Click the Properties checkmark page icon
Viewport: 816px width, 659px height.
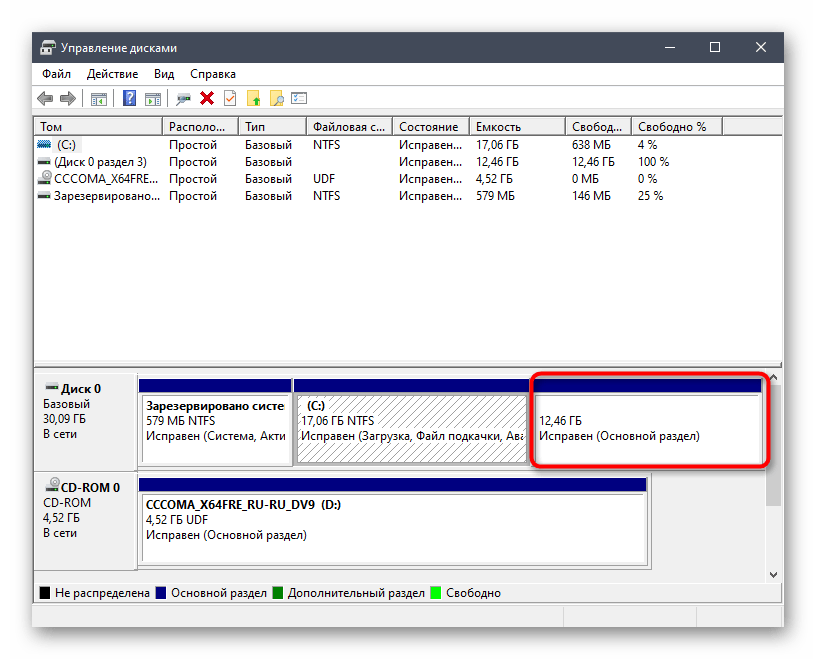click(x=230, y=98)
